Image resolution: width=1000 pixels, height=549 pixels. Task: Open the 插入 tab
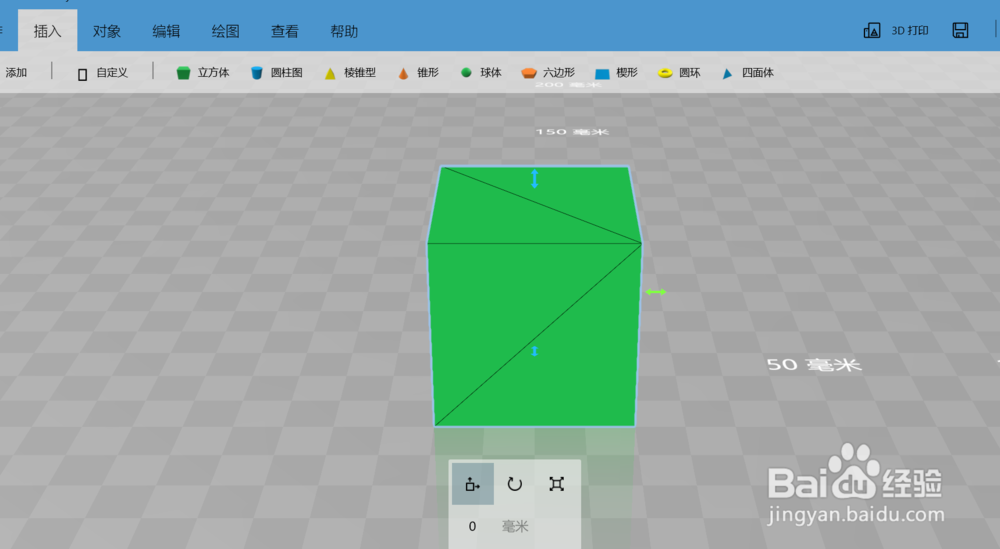[x=47, y=31]
